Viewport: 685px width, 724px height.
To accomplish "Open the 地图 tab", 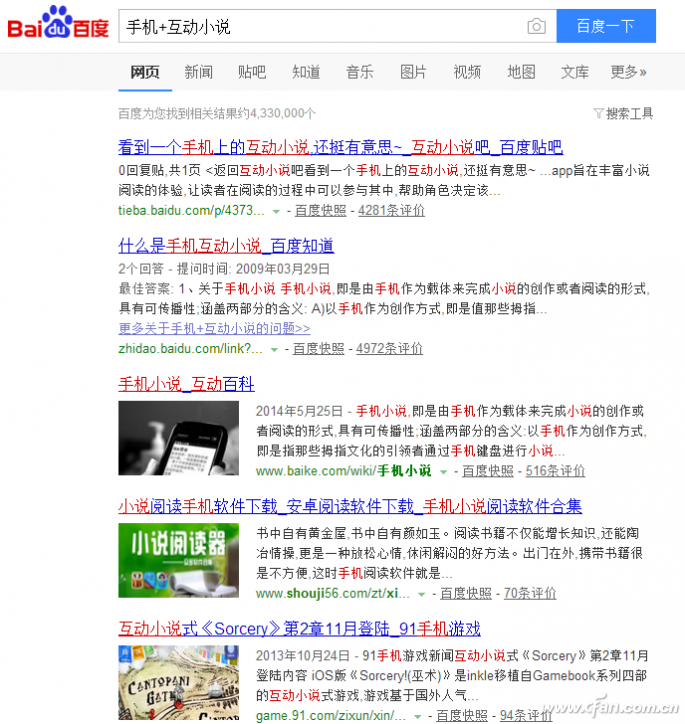I will pyautogui.click(x=521, y=72).
